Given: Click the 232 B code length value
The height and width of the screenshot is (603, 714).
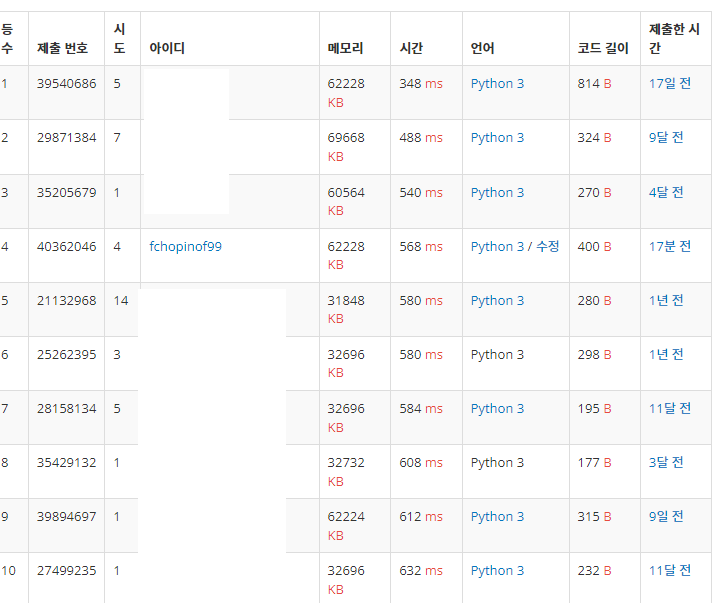Looking at the screenshot, I should pyautogui.click(x=594, y=571).
